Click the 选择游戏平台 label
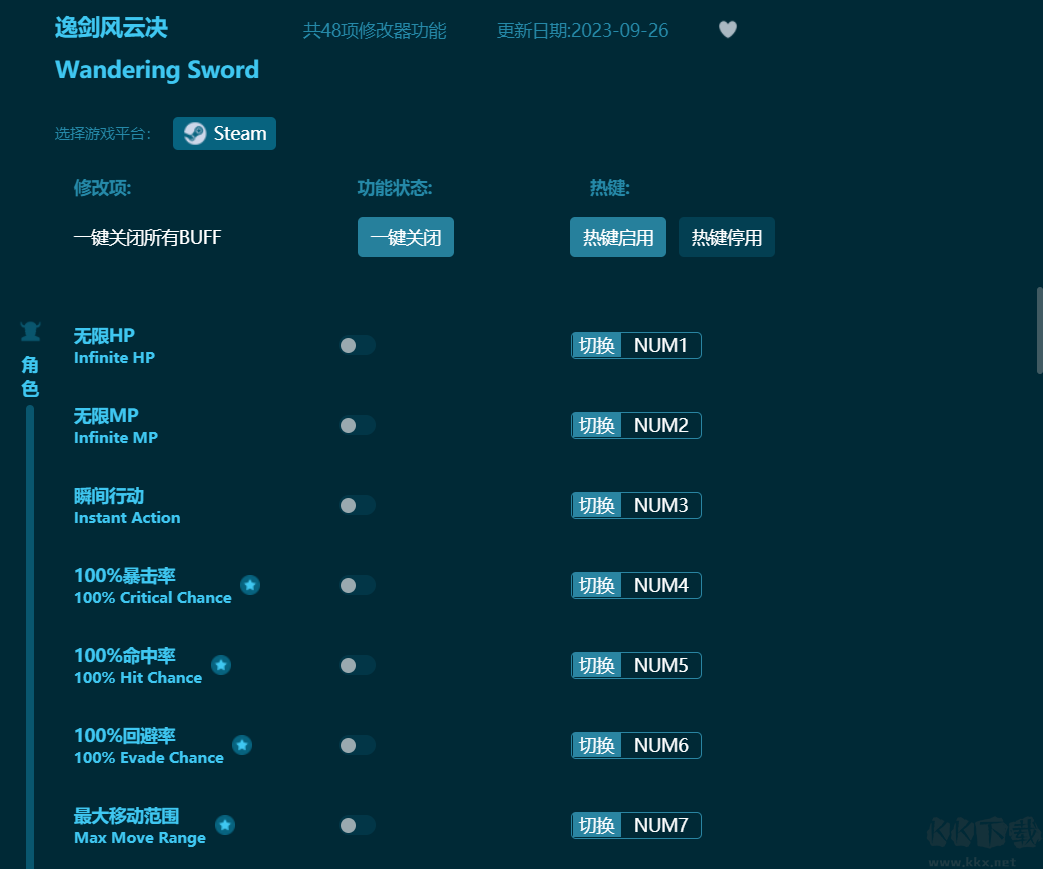1043x869 pixels. point(103,134)
